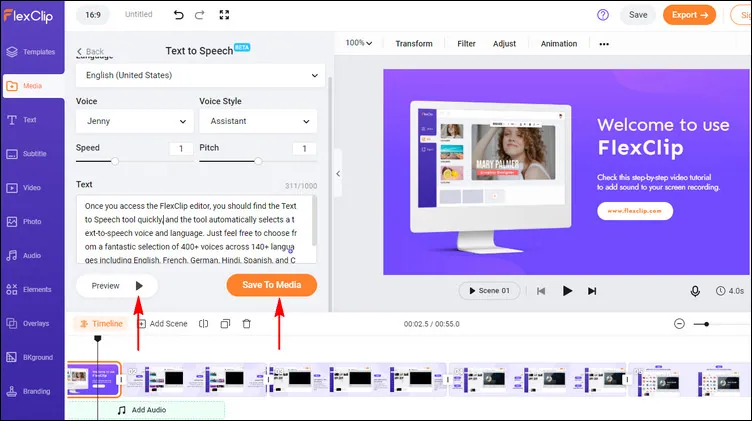Open the Templates sidebar section
This screenshot has width=752, height=421.
(x=31, y=52)
